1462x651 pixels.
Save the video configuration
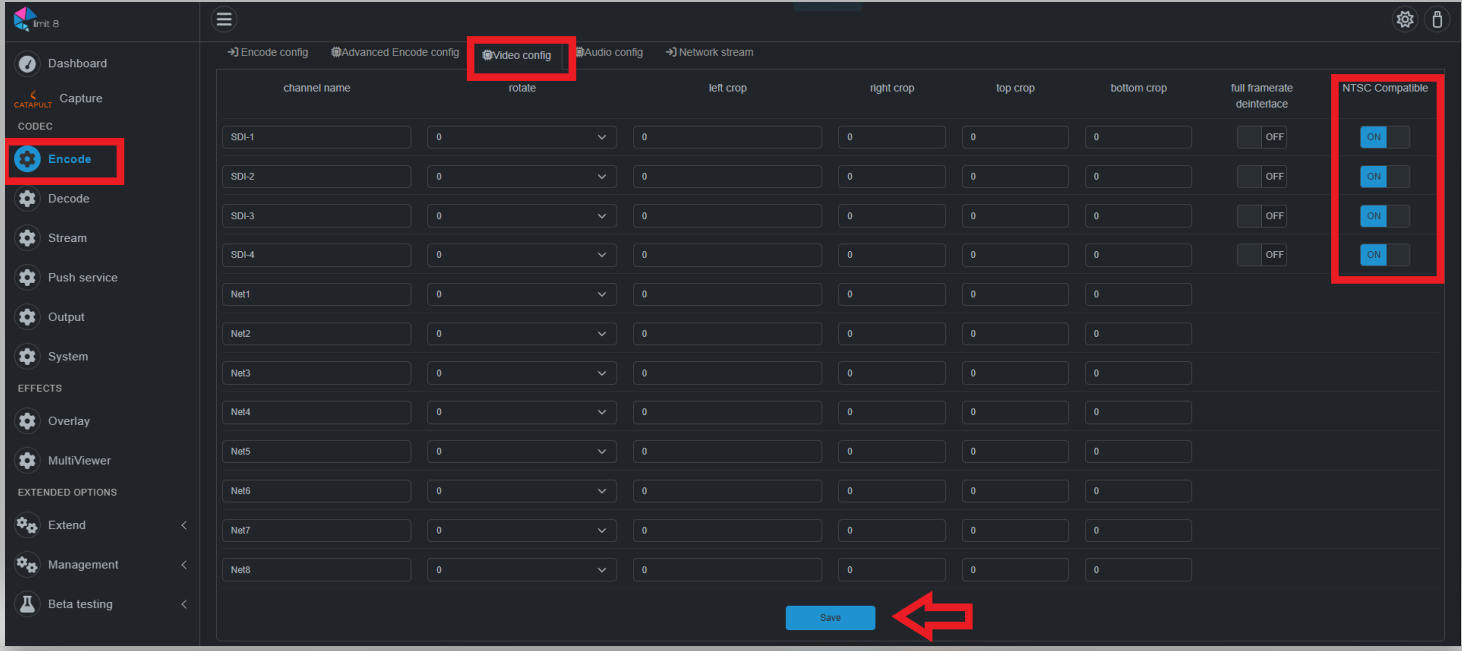pyautogui.click(x=830, y=617)
